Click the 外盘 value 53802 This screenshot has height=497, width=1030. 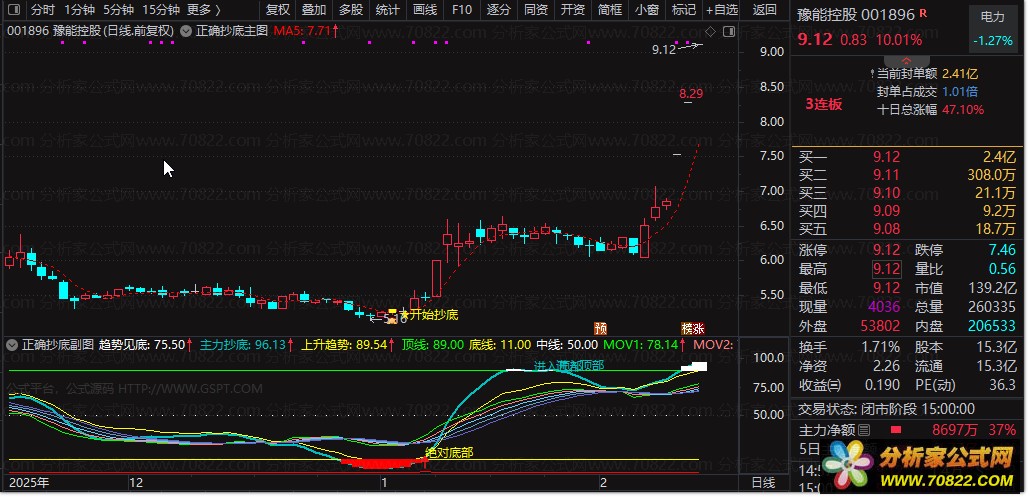881,326
